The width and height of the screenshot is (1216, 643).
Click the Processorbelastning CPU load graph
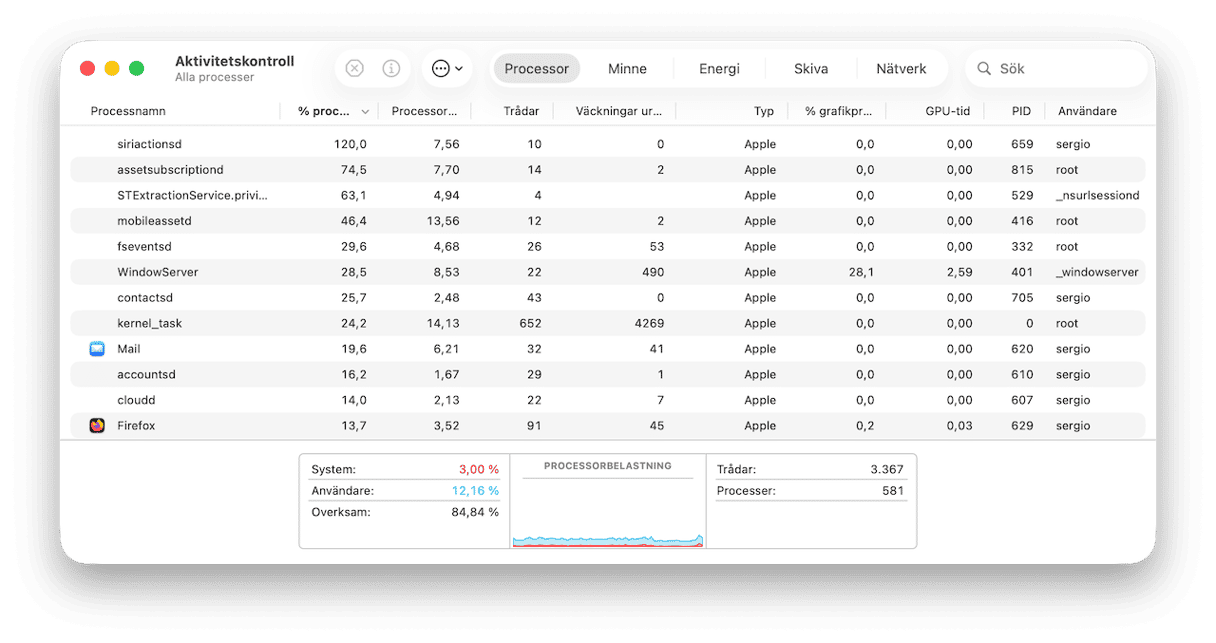[x=608, y=510]
